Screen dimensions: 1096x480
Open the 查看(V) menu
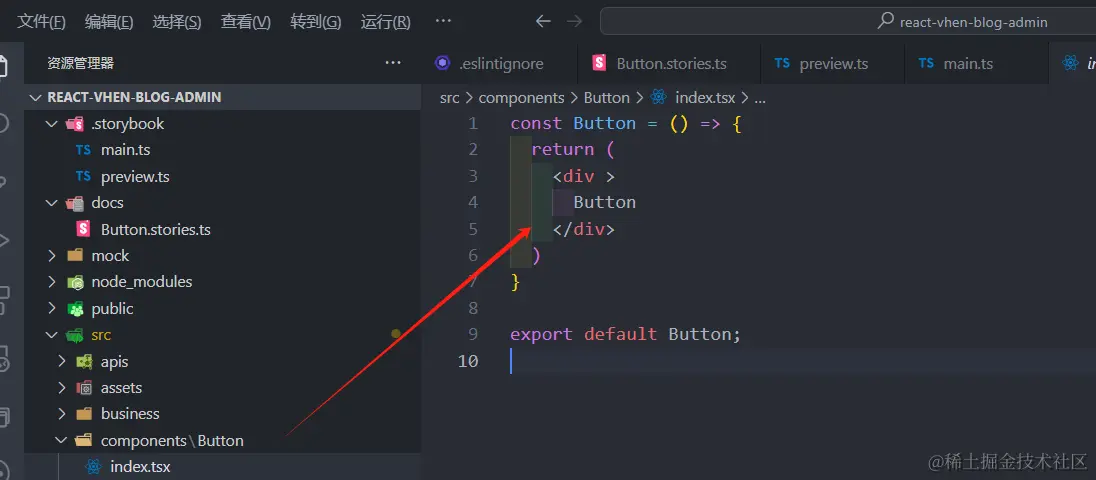pyautogui.click(x=246, y=22)
